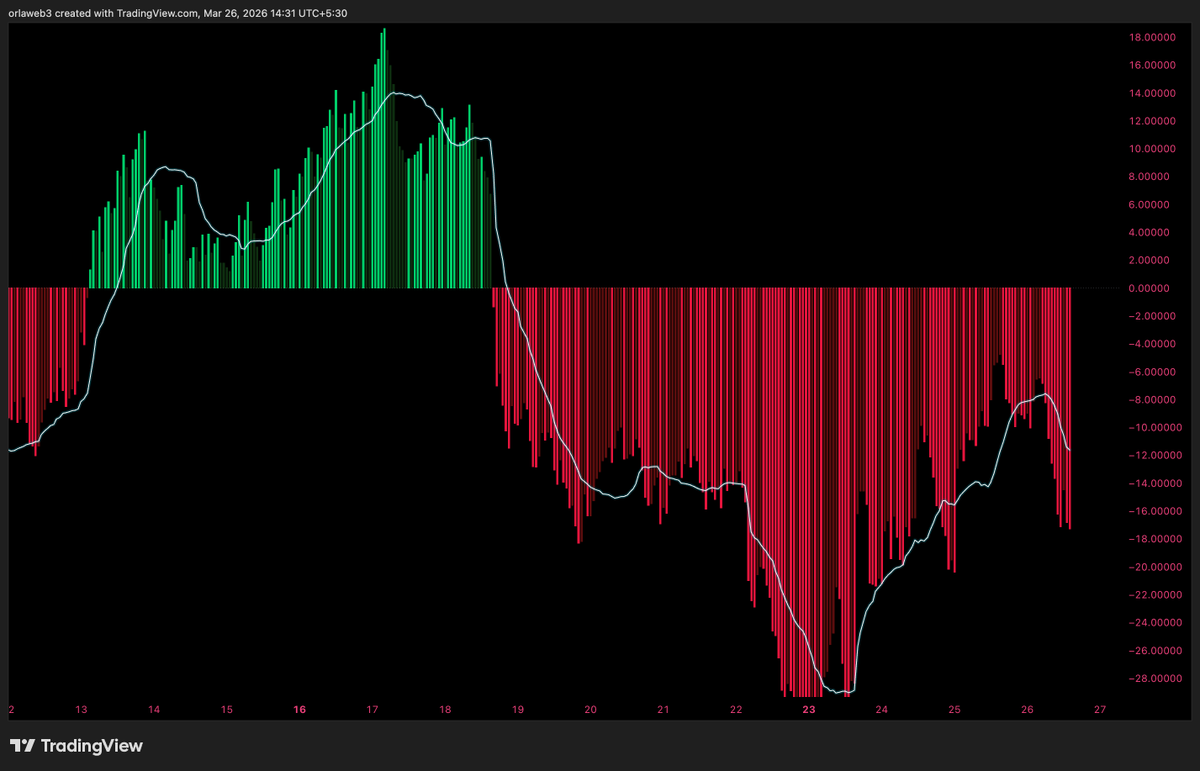Select date 25 on the time axis
1200x771 pixels.
click(x=954, y=710)
